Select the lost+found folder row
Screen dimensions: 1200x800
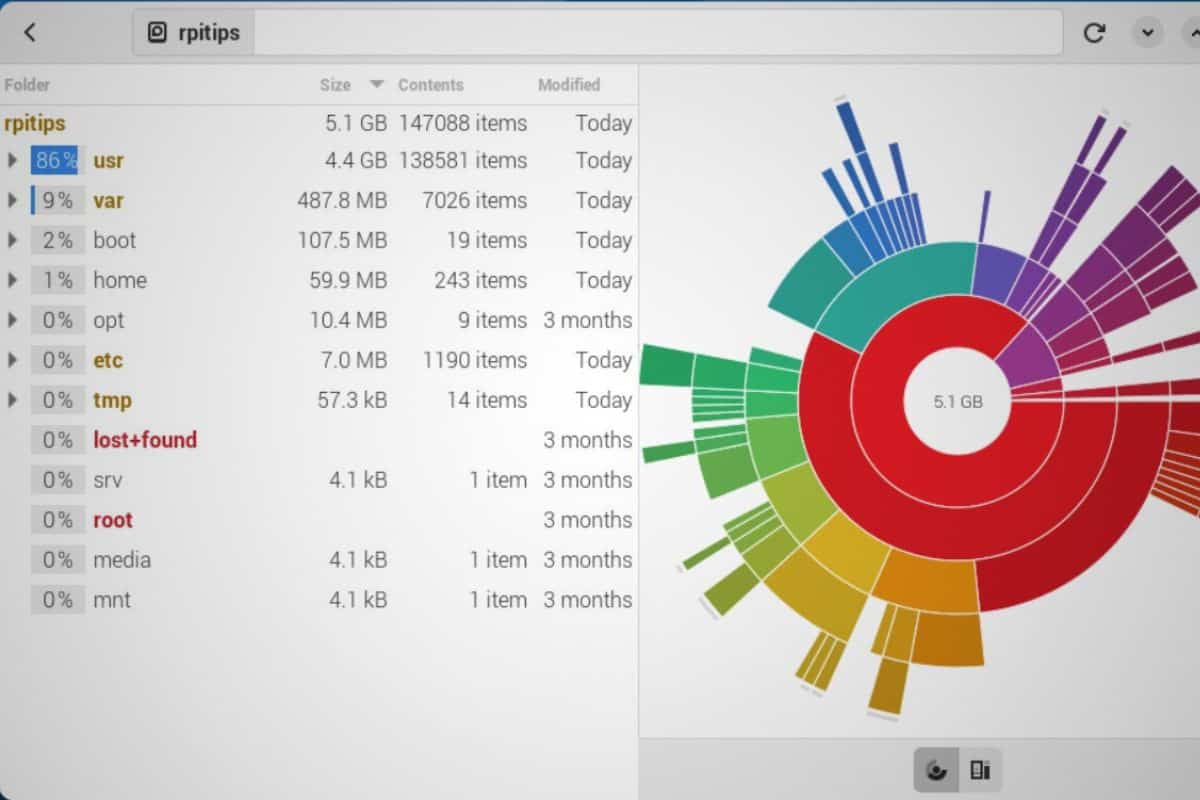(145, 440)
